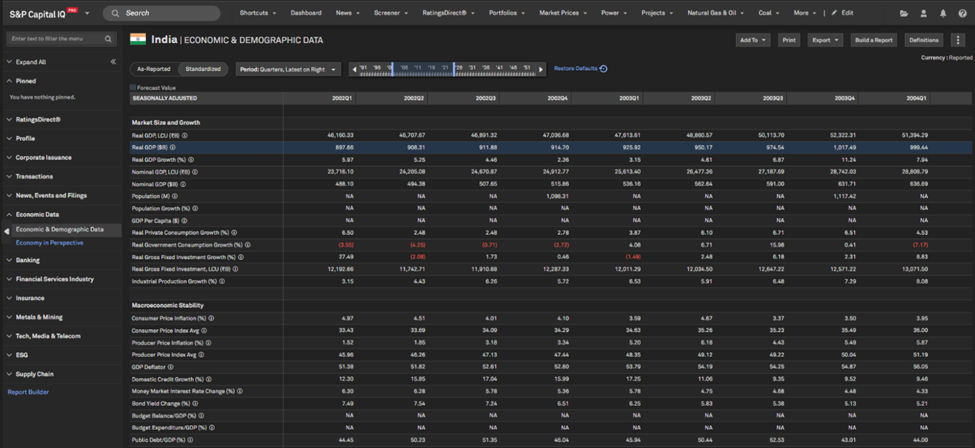Open the Add To dropdown

(753, 40)
